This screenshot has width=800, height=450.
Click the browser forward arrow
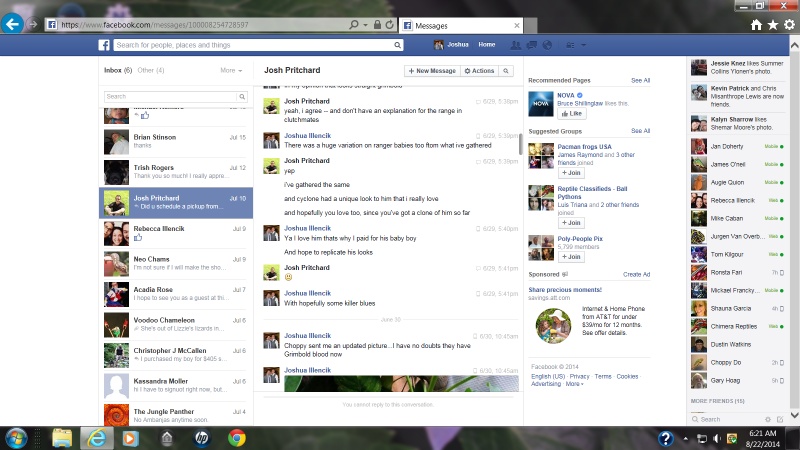(x=33, y=24)
